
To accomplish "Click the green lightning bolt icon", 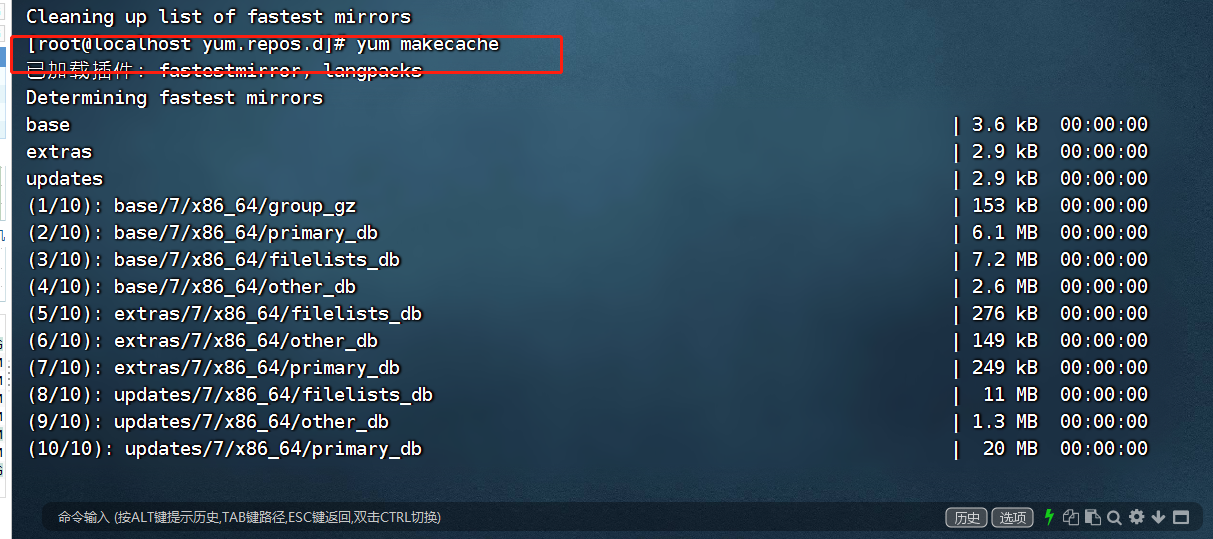I will point(1049,517).
